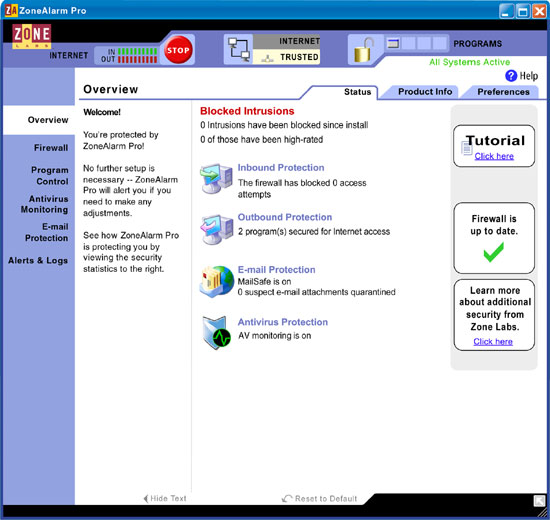Click the network zones computers icon

(239, 49)
